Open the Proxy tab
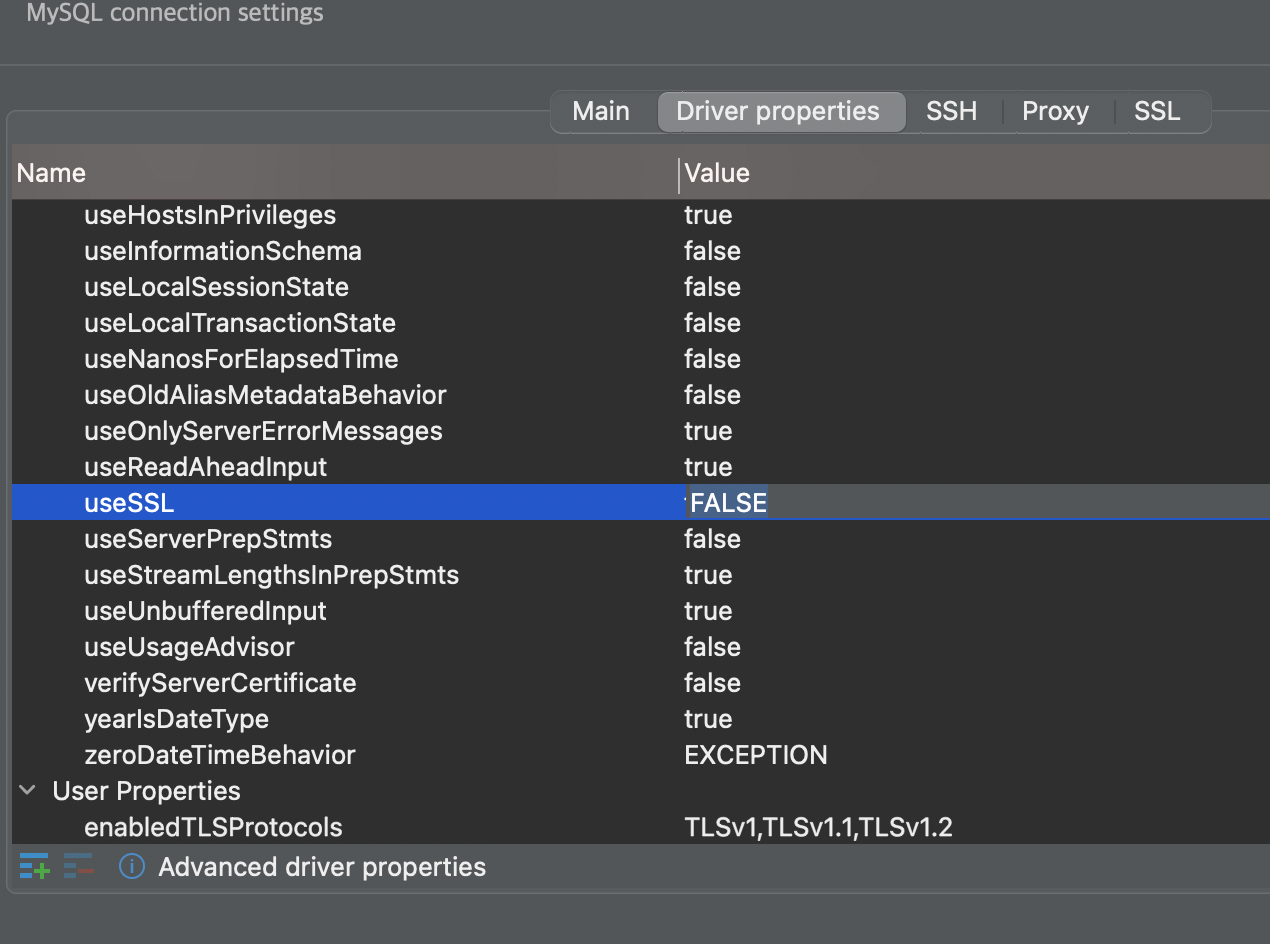Viewport: 1270px width, 944px height. [x=1055, y=111]
